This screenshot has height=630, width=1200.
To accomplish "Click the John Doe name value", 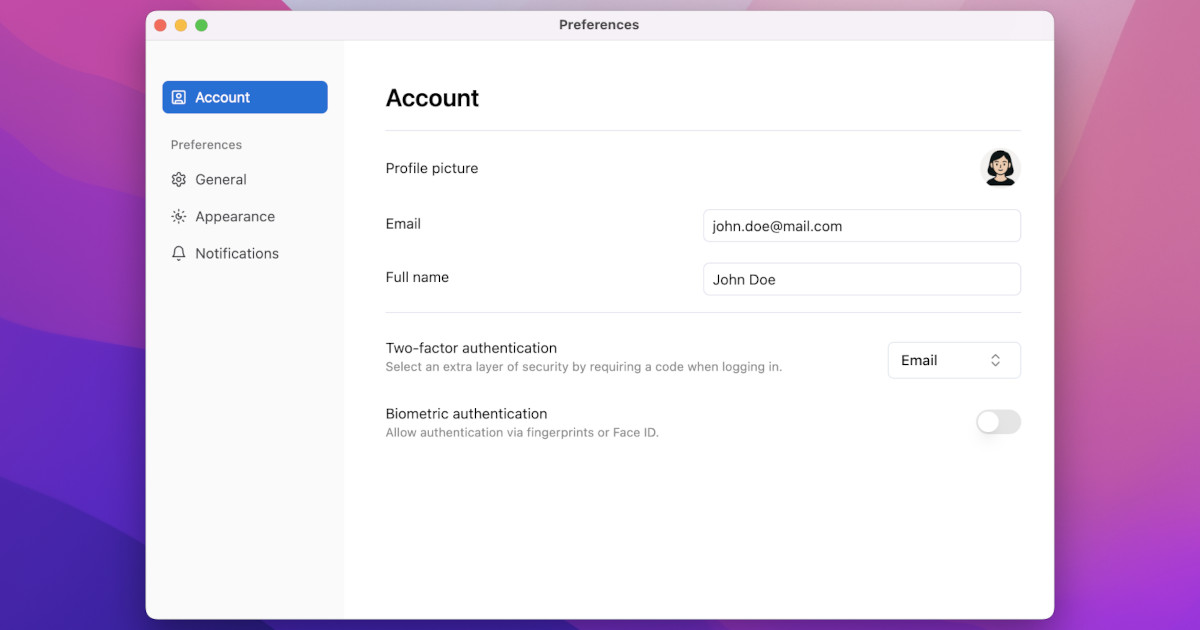I will click(744, 279).
